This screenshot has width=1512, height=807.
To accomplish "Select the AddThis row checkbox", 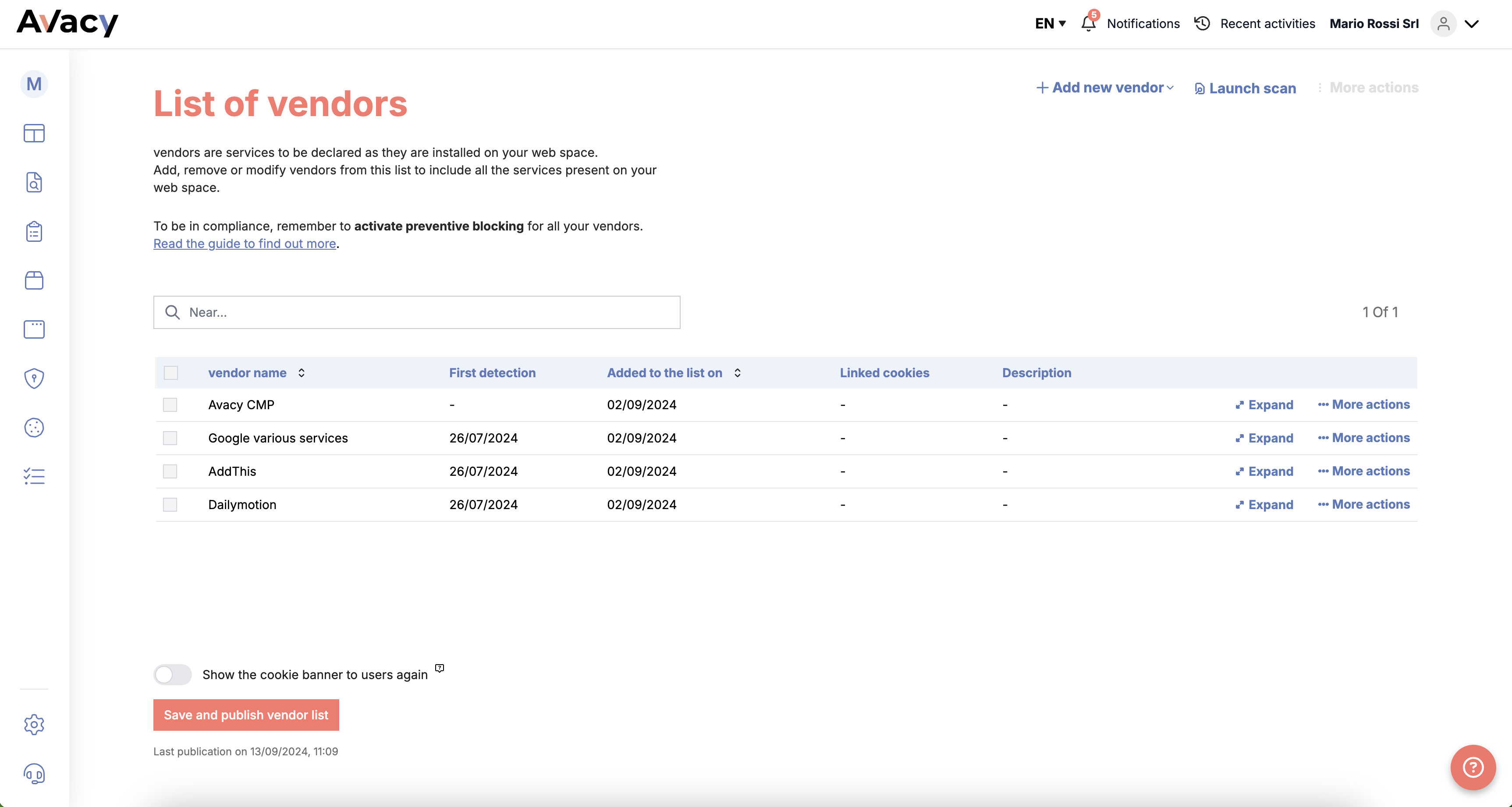I will pyautogui.click(x=170, y=471).
